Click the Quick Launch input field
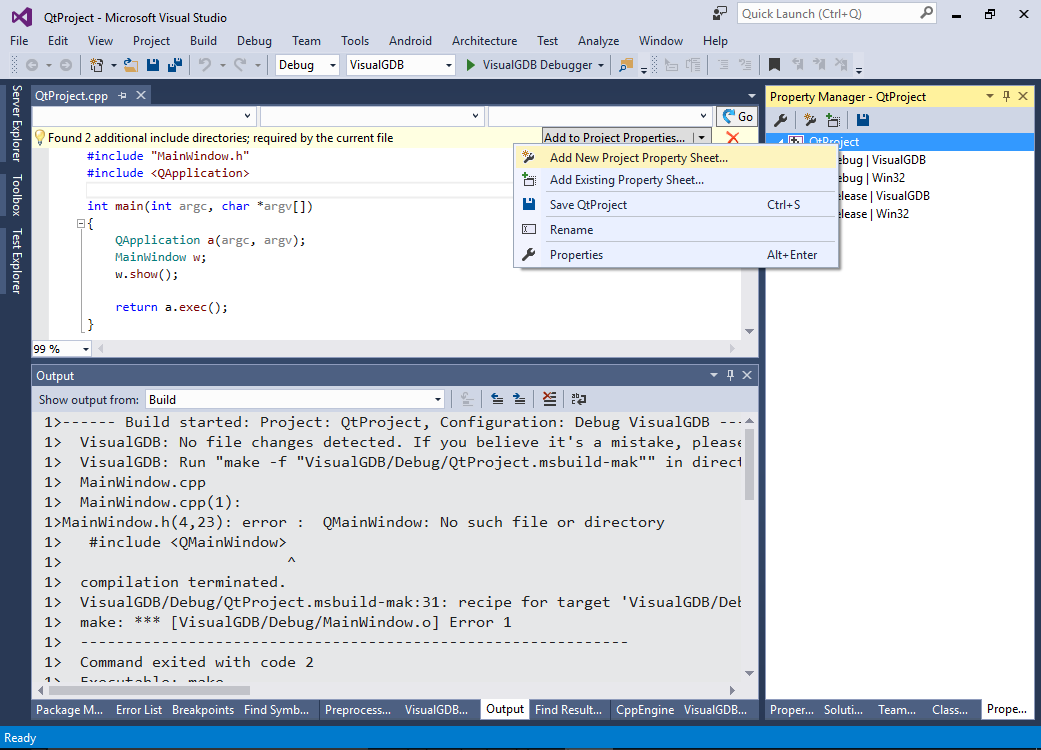1041x750 pixels. 828,14
